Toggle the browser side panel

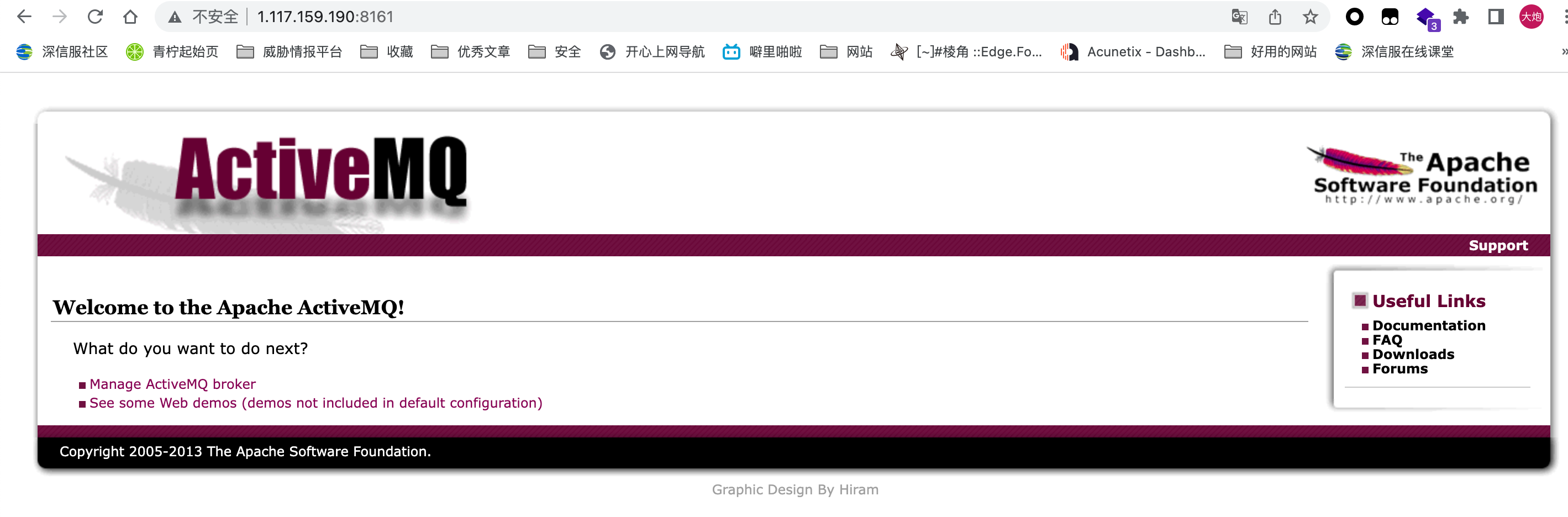pyautogui.click(x=1496, y=17)
